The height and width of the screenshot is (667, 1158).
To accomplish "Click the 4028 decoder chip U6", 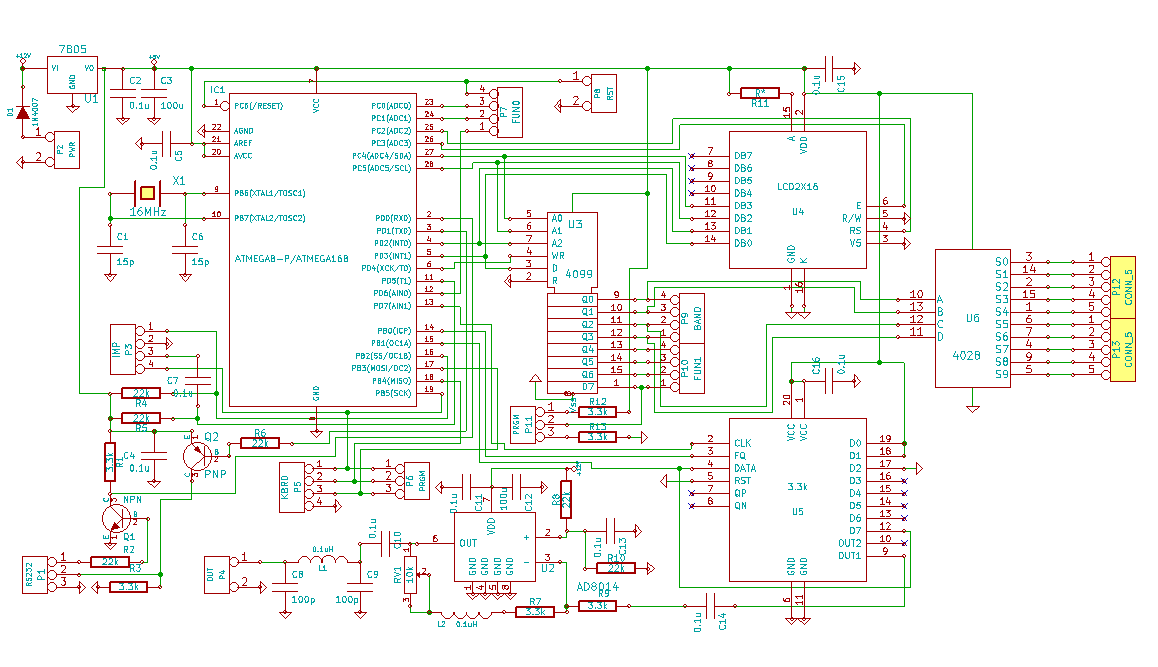I will tap(972, 318).
